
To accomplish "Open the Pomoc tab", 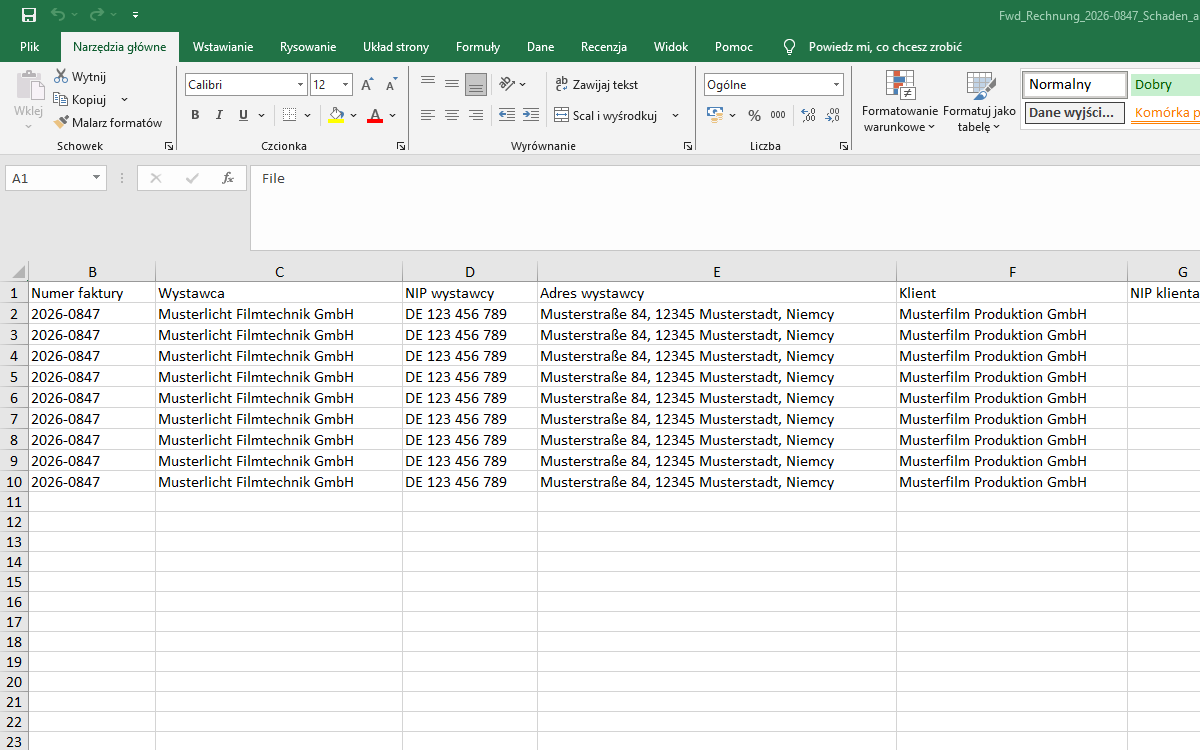I will click(734, 47).
